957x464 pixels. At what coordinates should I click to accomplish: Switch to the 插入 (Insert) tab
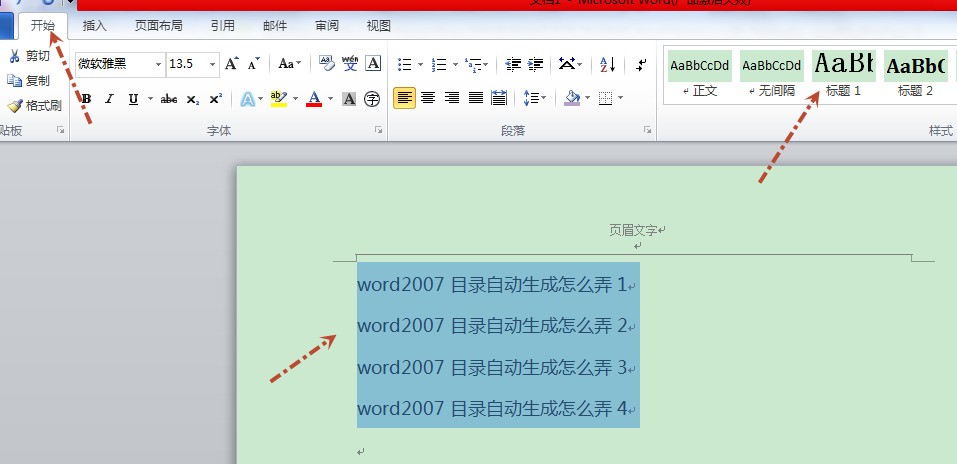pos(95,26)
